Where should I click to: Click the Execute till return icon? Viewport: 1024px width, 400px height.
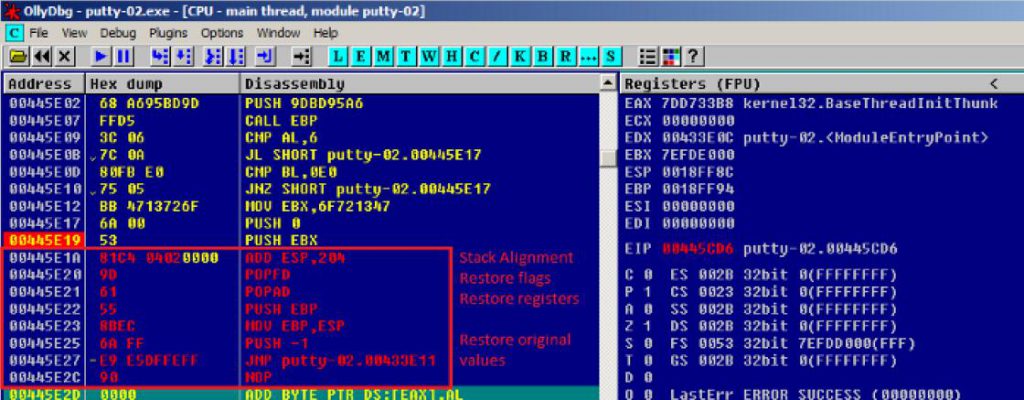point(264,57)
